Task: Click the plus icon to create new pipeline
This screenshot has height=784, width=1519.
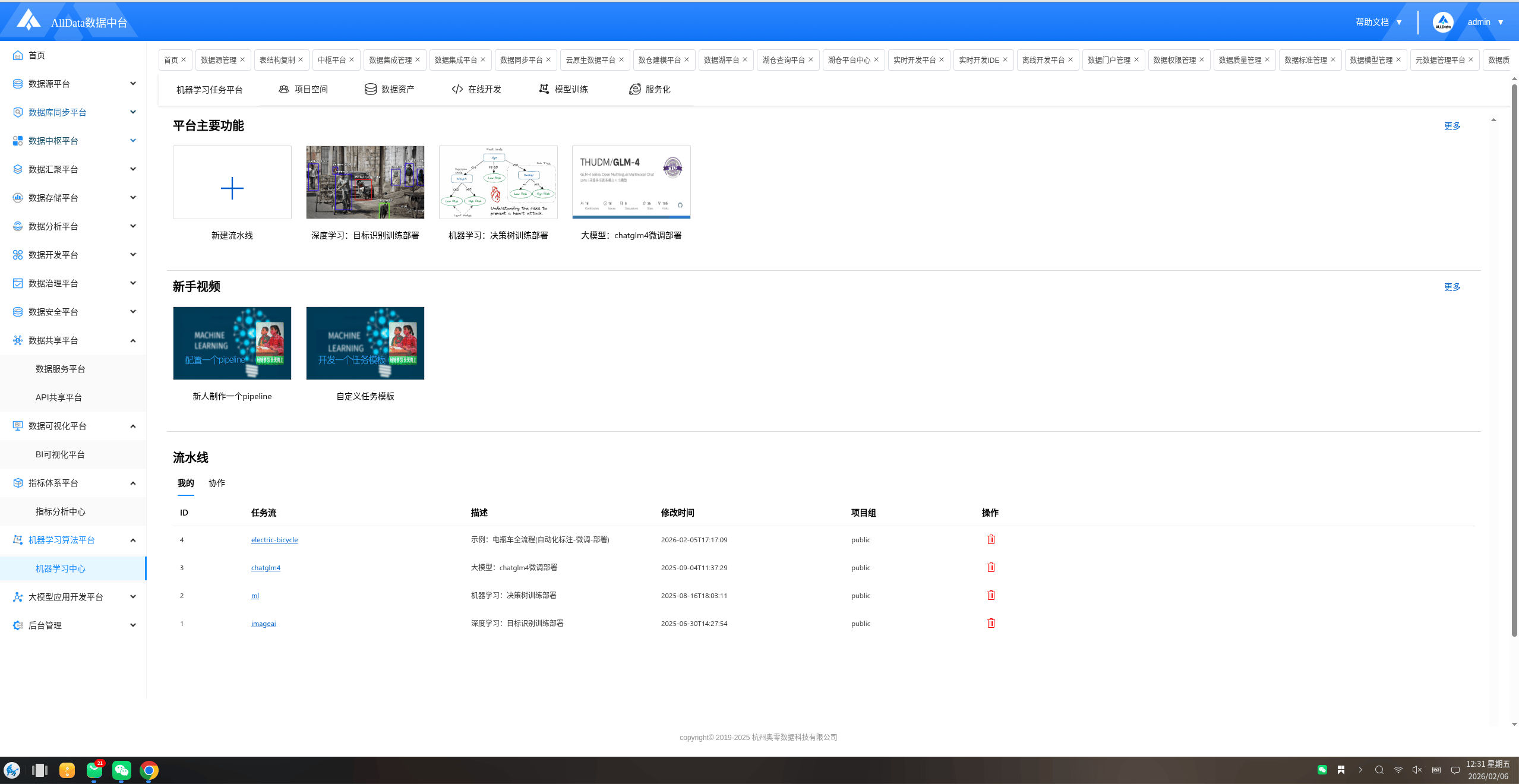Action: (232, 188)
